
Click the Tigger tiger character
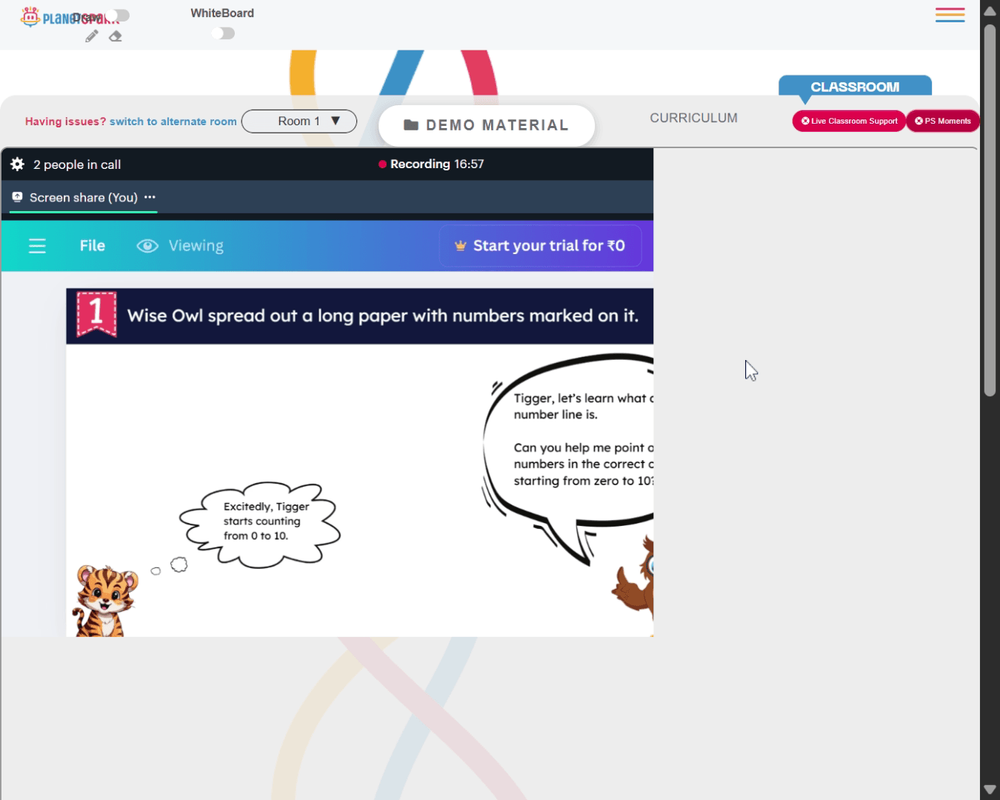coord(105,600)
